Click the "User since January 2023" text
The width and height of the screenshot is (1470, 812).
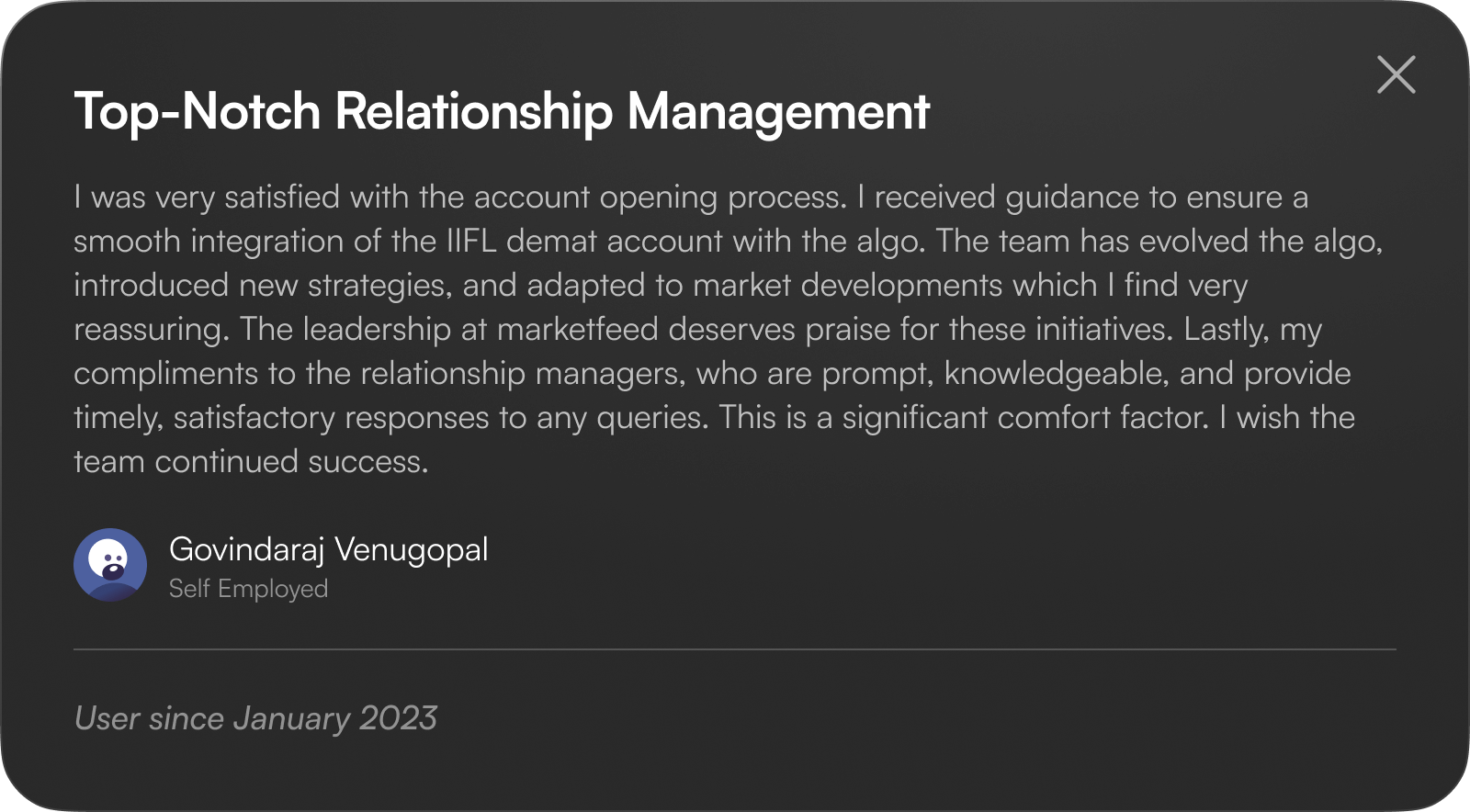[x=255, y=718]
